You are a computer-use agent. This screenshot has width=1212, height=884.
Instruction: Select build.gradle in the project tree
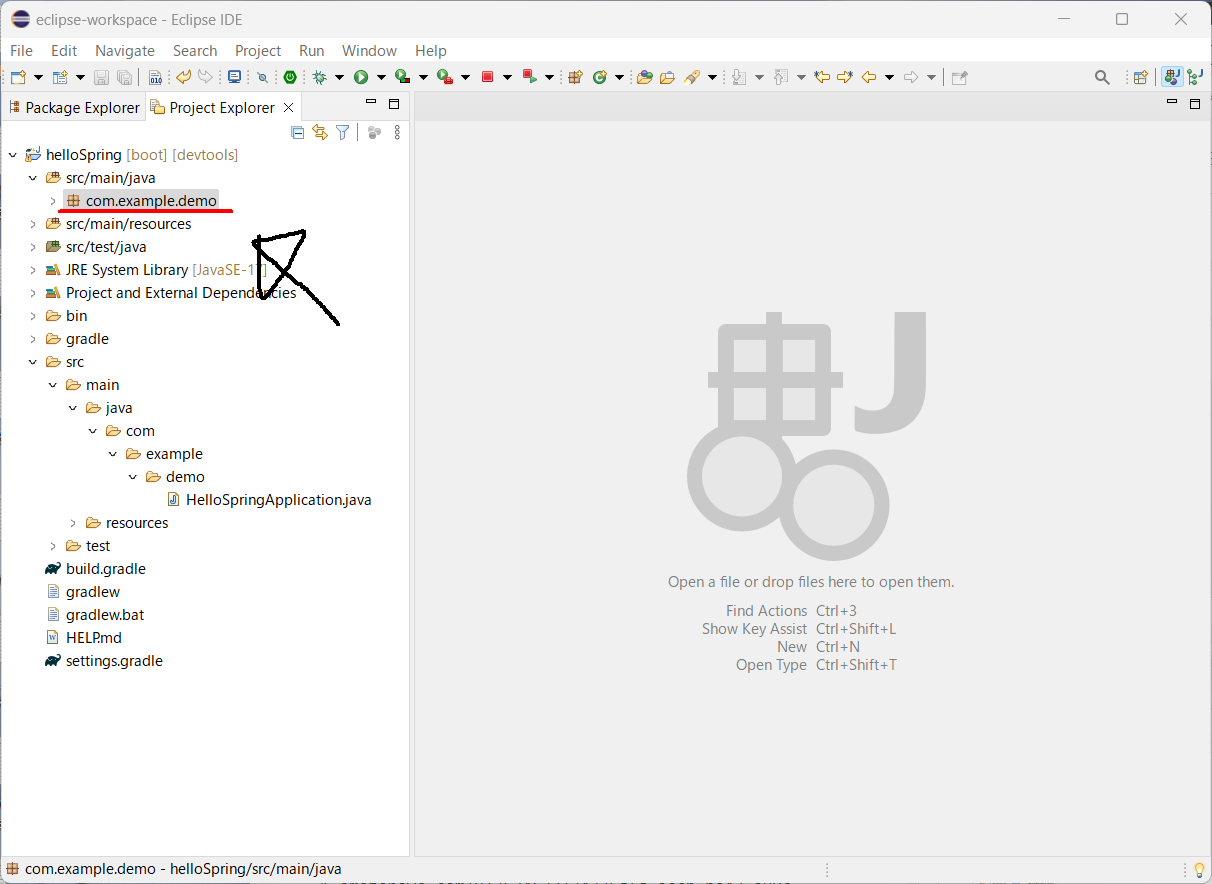point(104,568)
